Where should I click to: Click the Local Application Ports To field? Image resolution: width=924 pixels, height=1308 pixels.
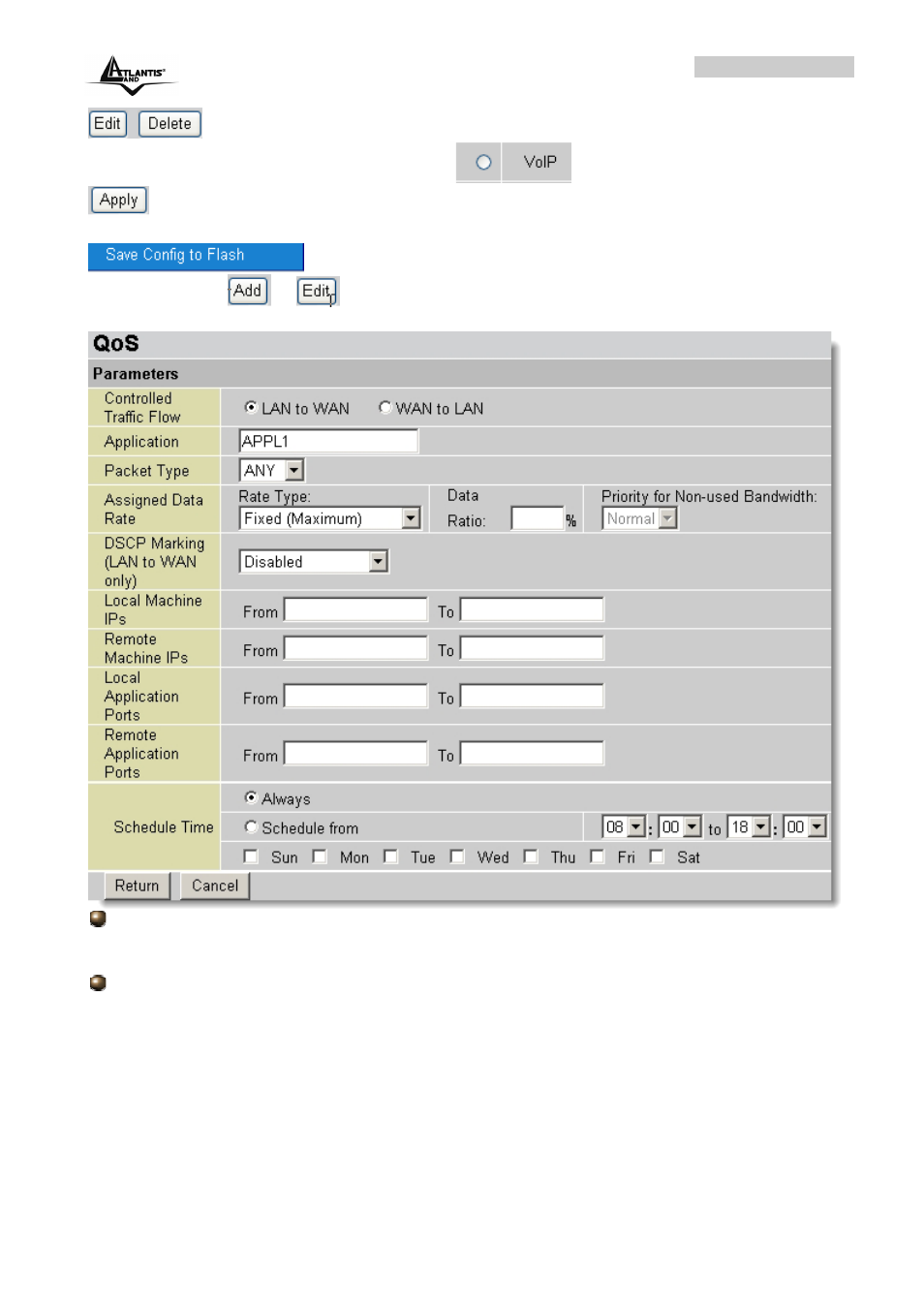532,696
